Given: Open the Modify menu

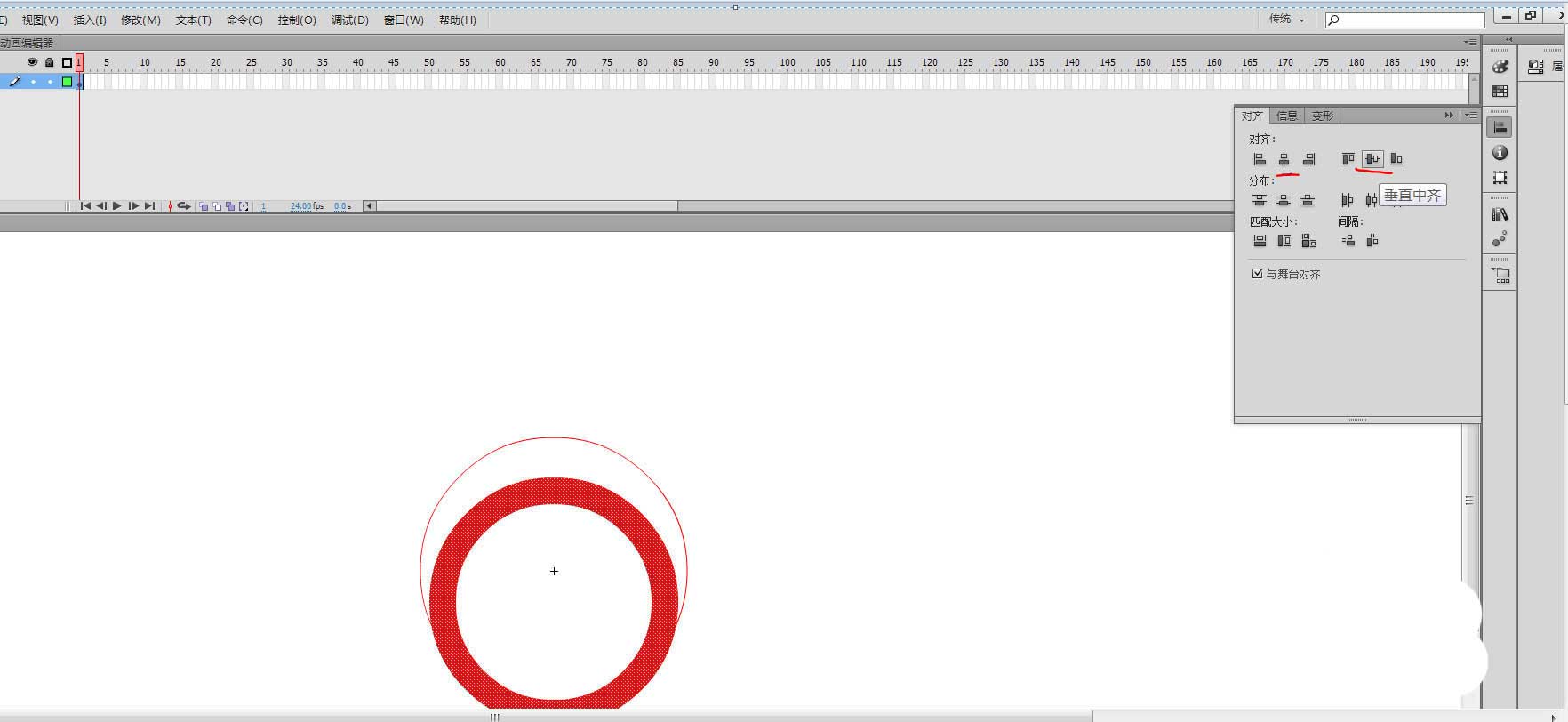Looking at the screenshot, I should click(140, 20).
